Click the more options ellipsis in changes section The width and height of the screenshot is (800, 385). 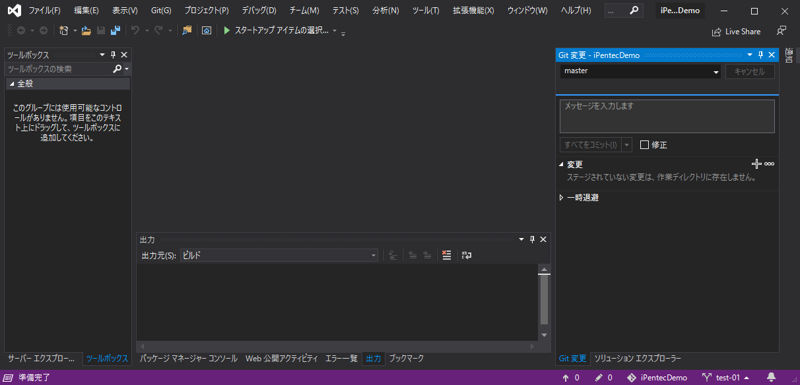pyautogui.click(x=769, y=164)
